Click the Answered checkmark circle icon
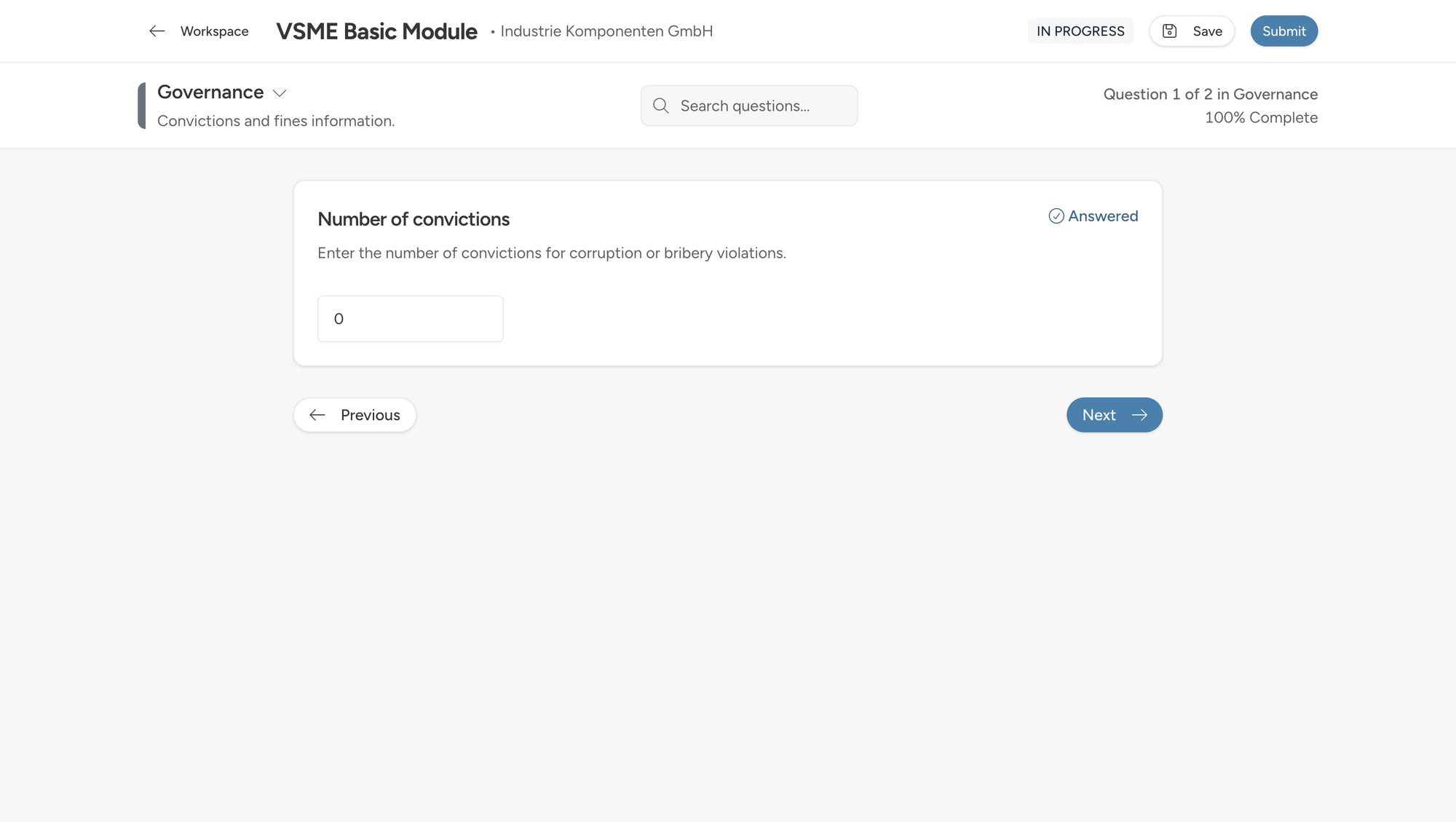The image size is (1456, 822). [1056, 216]
